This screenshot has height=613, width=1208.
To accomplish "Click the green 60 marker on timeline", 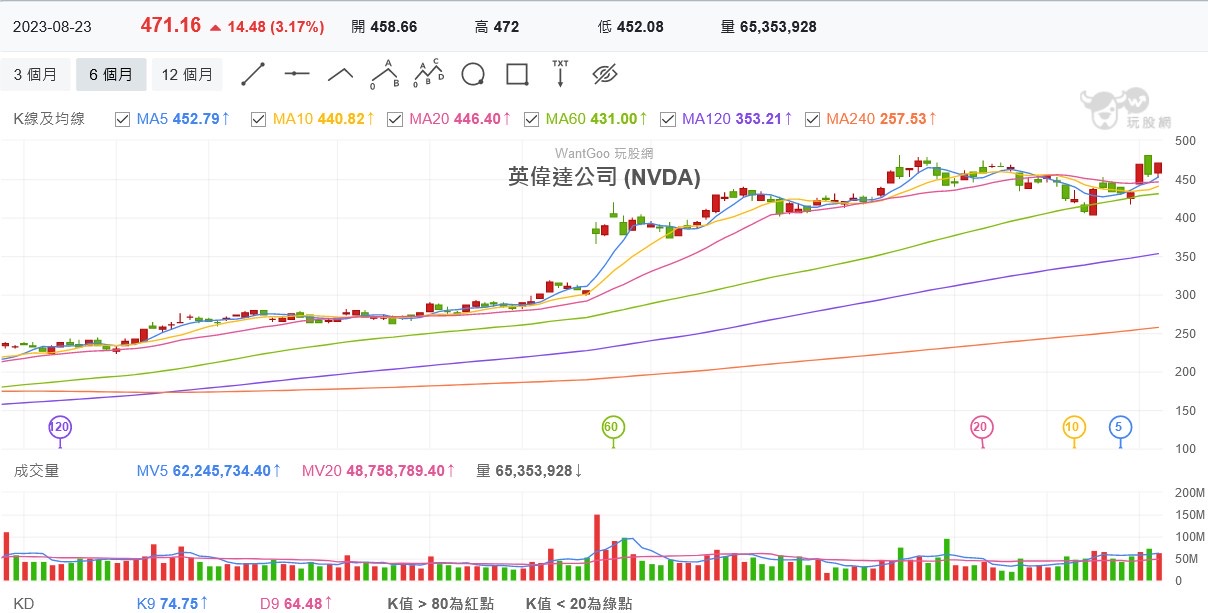I will pyautogui.click(x=613, y=427).
